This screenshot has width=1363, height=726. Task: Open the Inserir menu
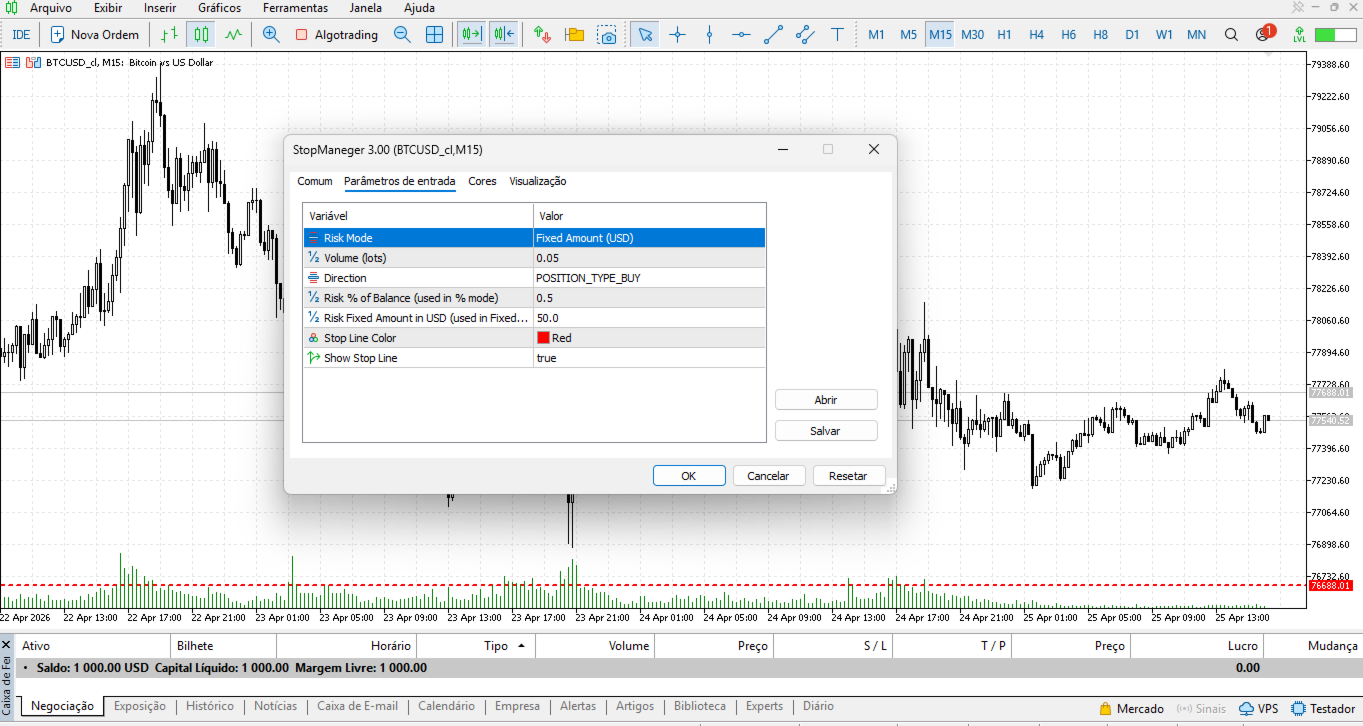(160, 8)
